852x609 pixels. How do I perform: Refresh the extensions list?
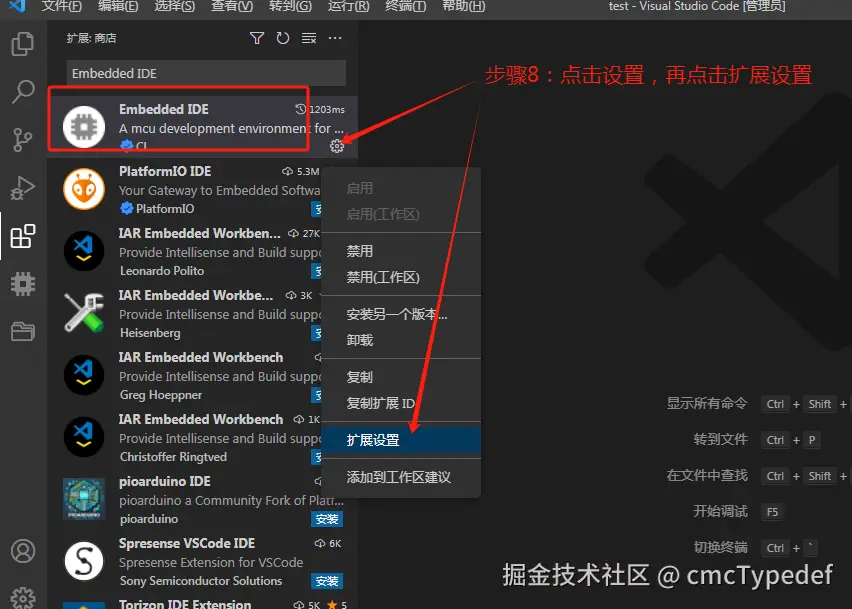(282, 38)
